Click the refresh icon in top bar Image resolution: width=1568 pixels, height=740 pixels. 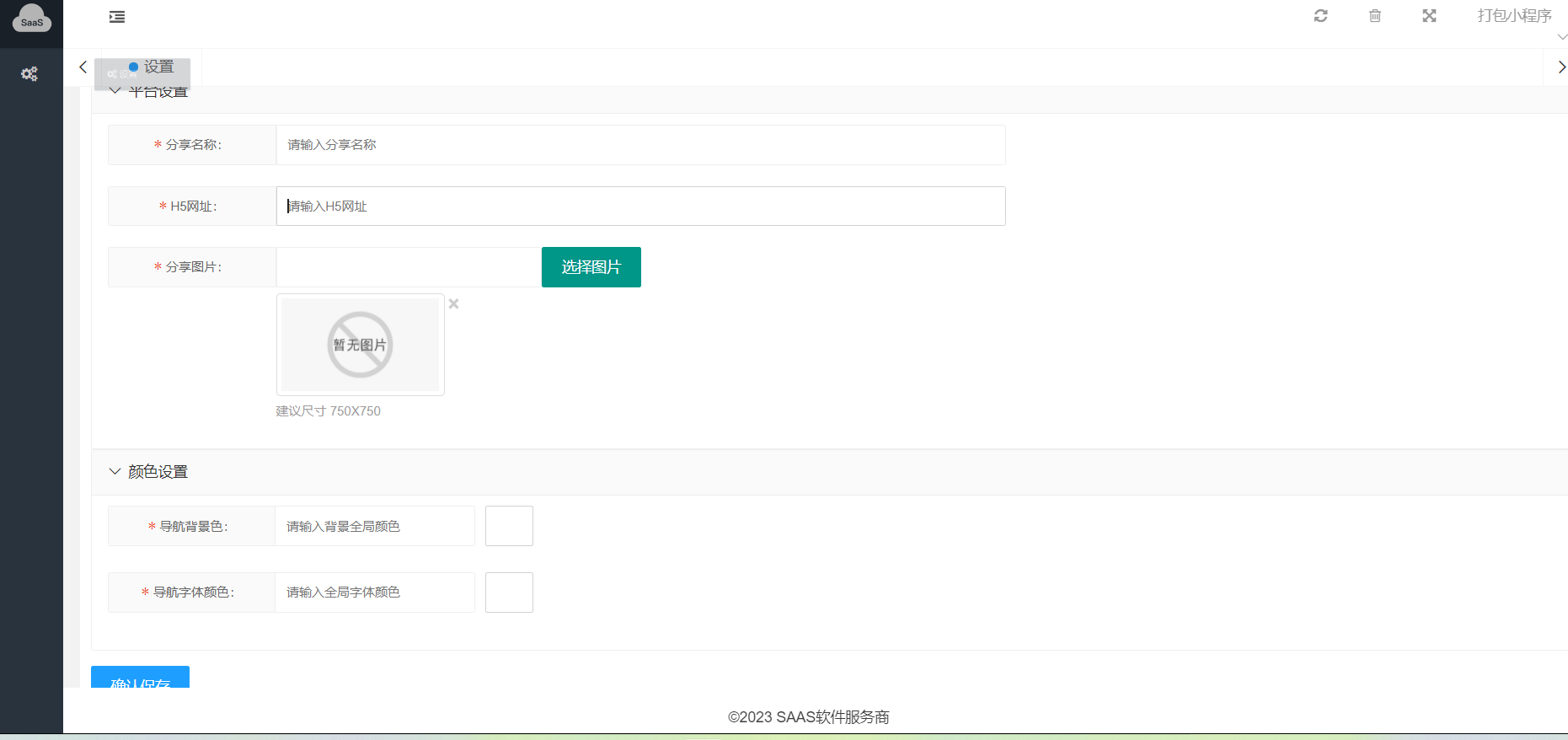tap(1320, 16)
